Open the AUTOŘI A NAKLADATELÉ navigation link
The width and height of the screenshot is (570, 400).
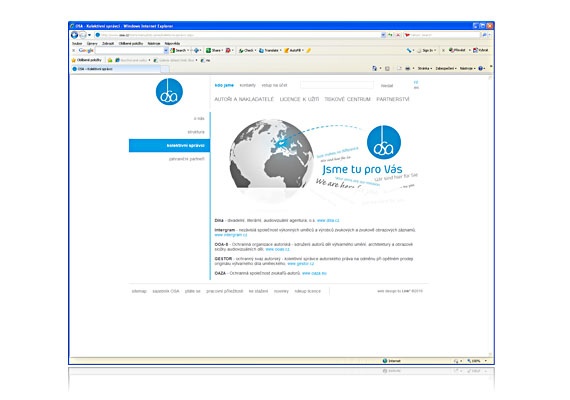(244, 99)
